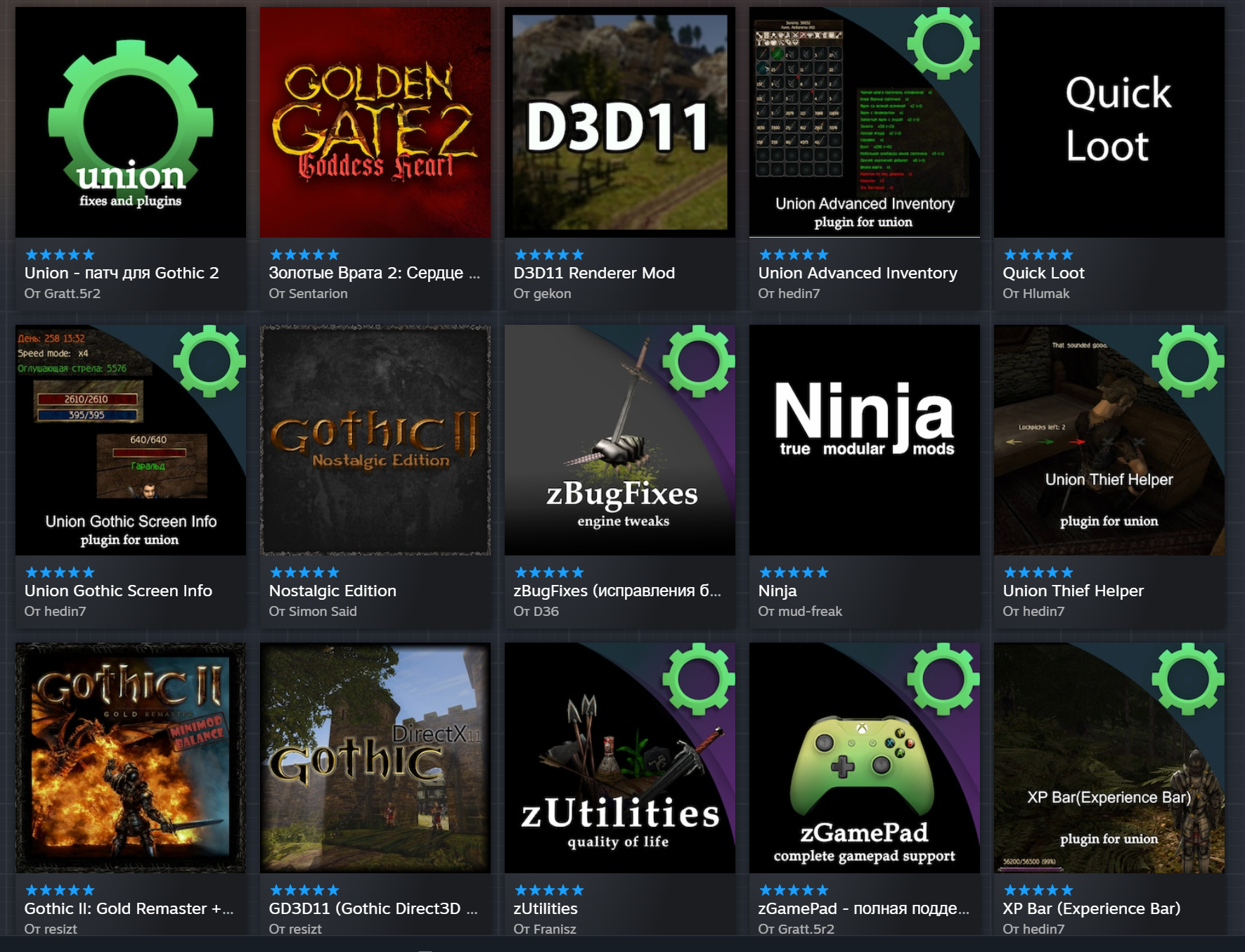Click the 'zUtilities' title link

pyautogui.click(x=546, y=908)
